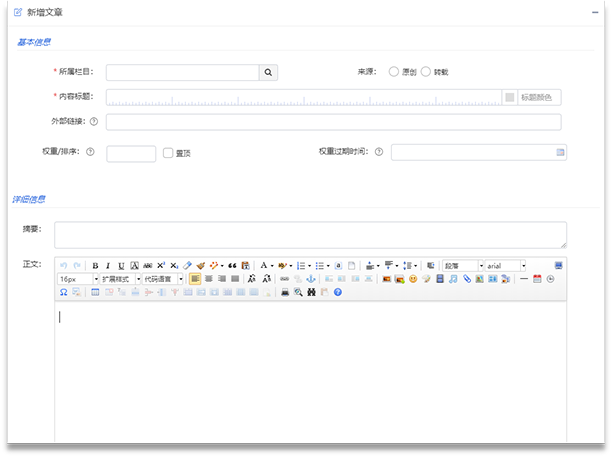Screen dimensions: 612x457
Task: Clear formatting with the eraser icon
Action: (187, 266)
